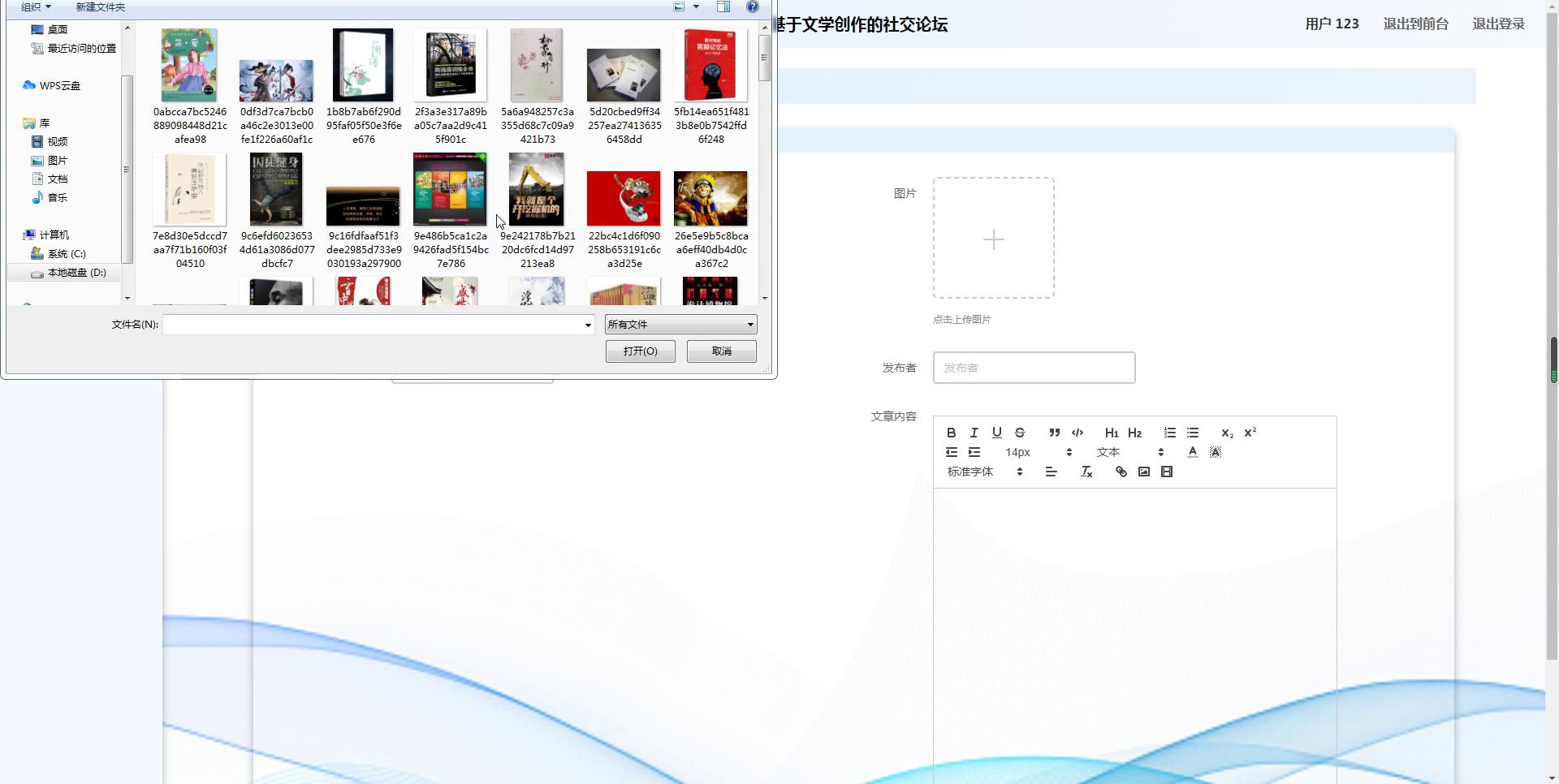This screenshot has width=1559, height=784.
Task: Clear text formatting with Tx icon
Action: coord(1086,472)
